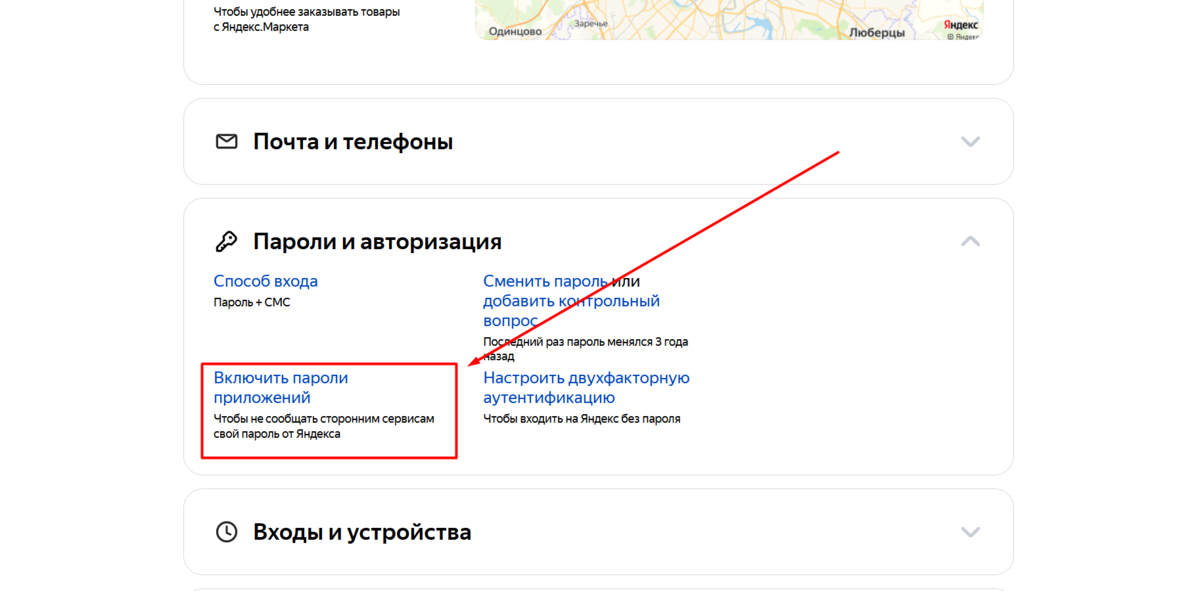This screenshot has width=1200, height=591.
Task: Open Настроить двухфакторную аутентификацию link
Action: [587, 388]
